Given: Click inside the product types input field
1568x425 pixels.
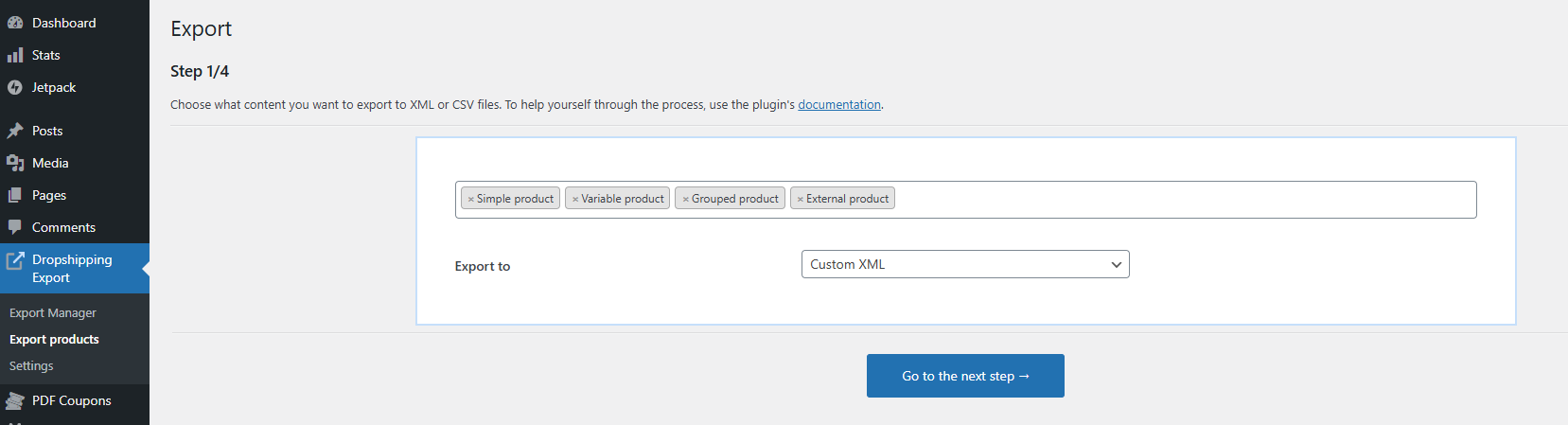Looking at the screenshot, I should point(1183,200).
